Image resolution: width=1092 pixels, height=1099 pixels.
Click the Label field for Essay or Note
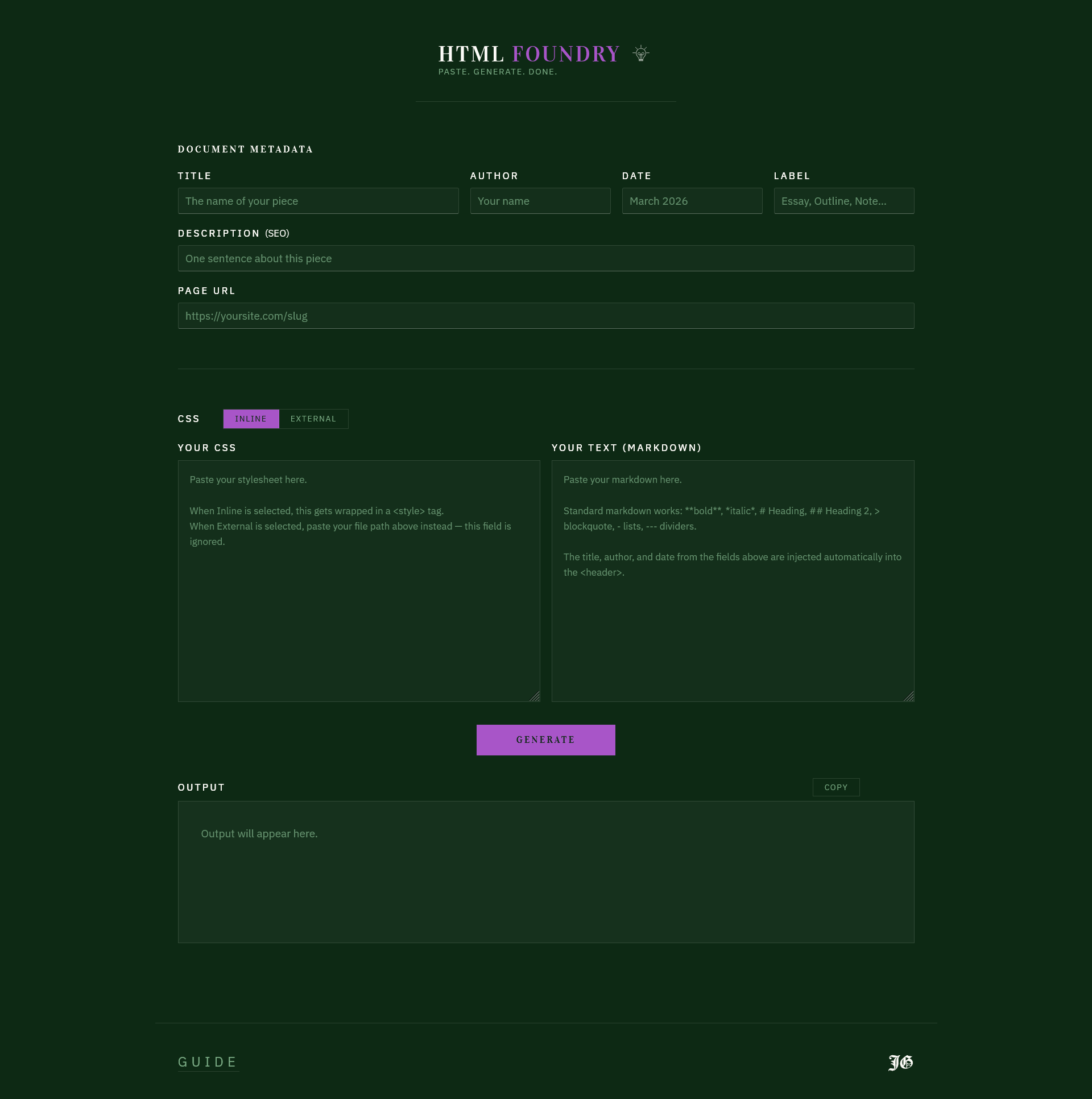pos(843,201)
